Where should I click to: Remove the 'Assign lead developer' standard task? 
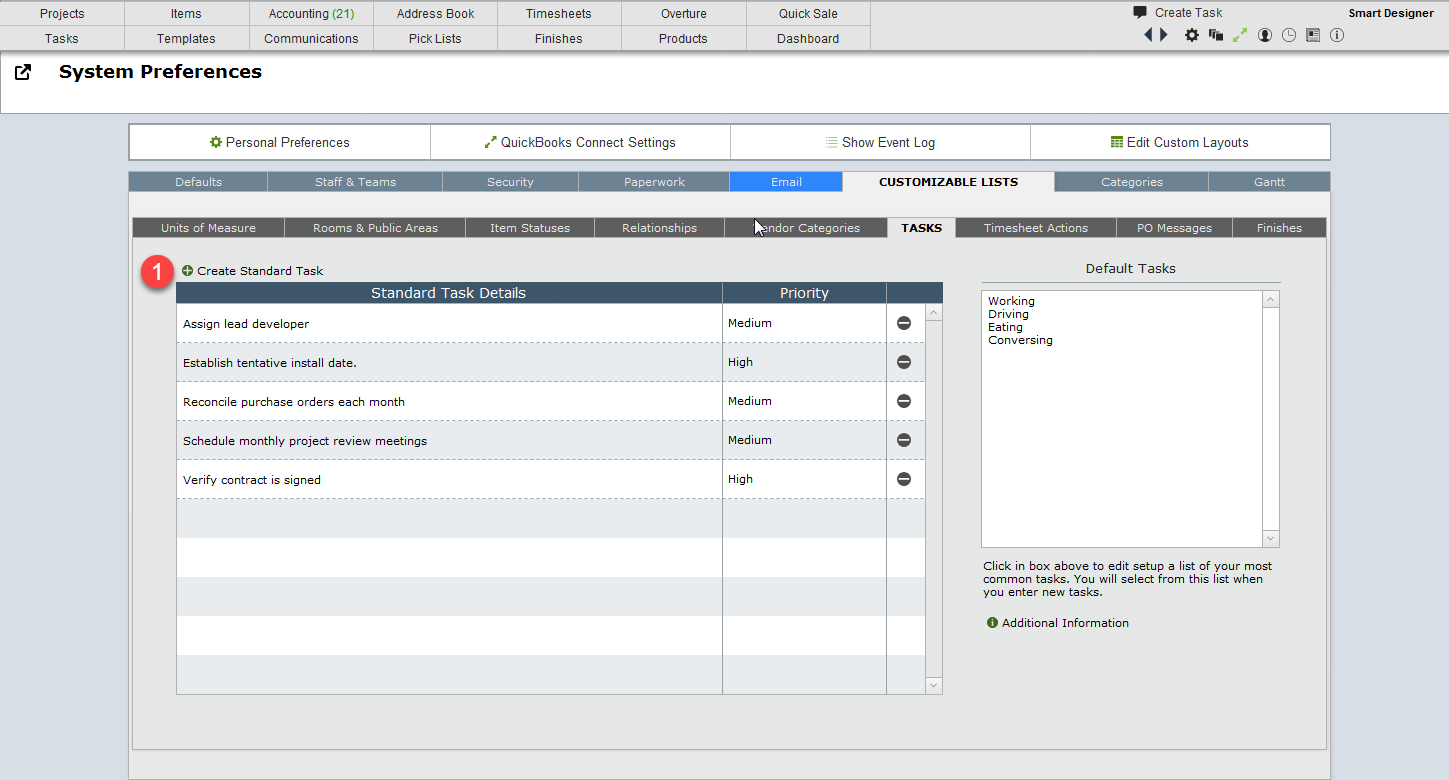click(904, 323)
